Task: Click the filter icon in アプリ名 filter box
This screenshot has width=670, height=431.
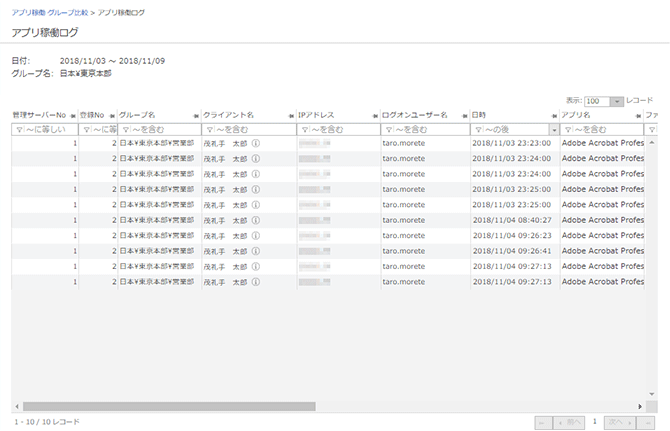Action: (x=567, y=130)
